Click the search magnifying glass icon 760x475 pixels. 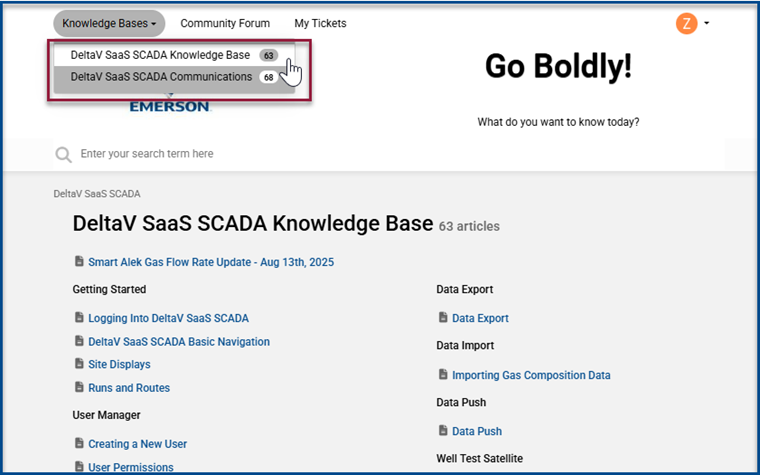pyautogui.click(x=63, y=155)
